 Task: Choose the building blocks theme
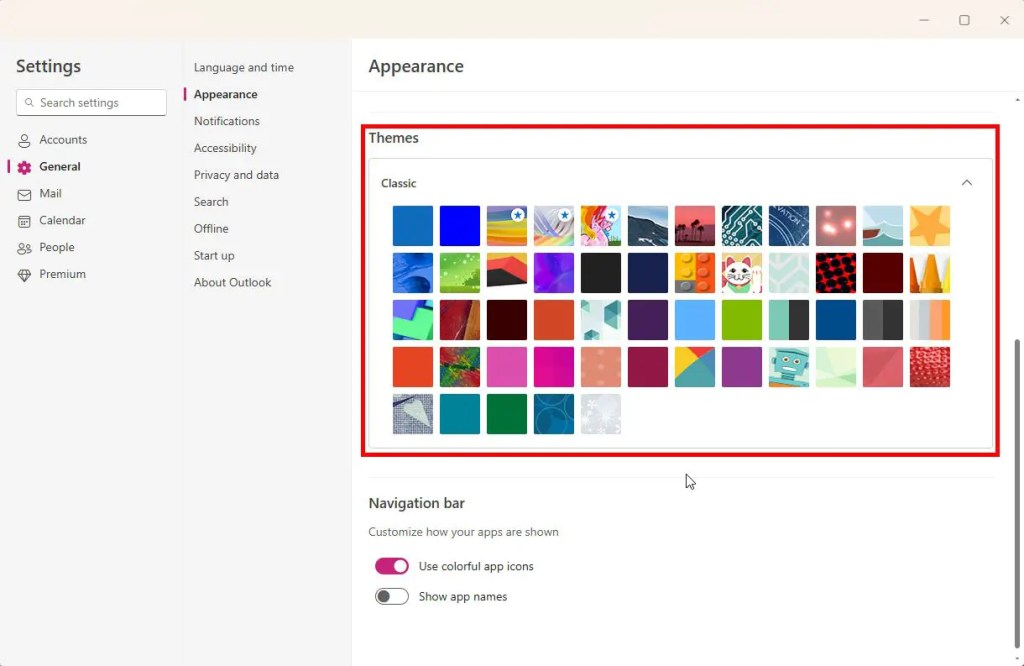click(x=695, y=273)
